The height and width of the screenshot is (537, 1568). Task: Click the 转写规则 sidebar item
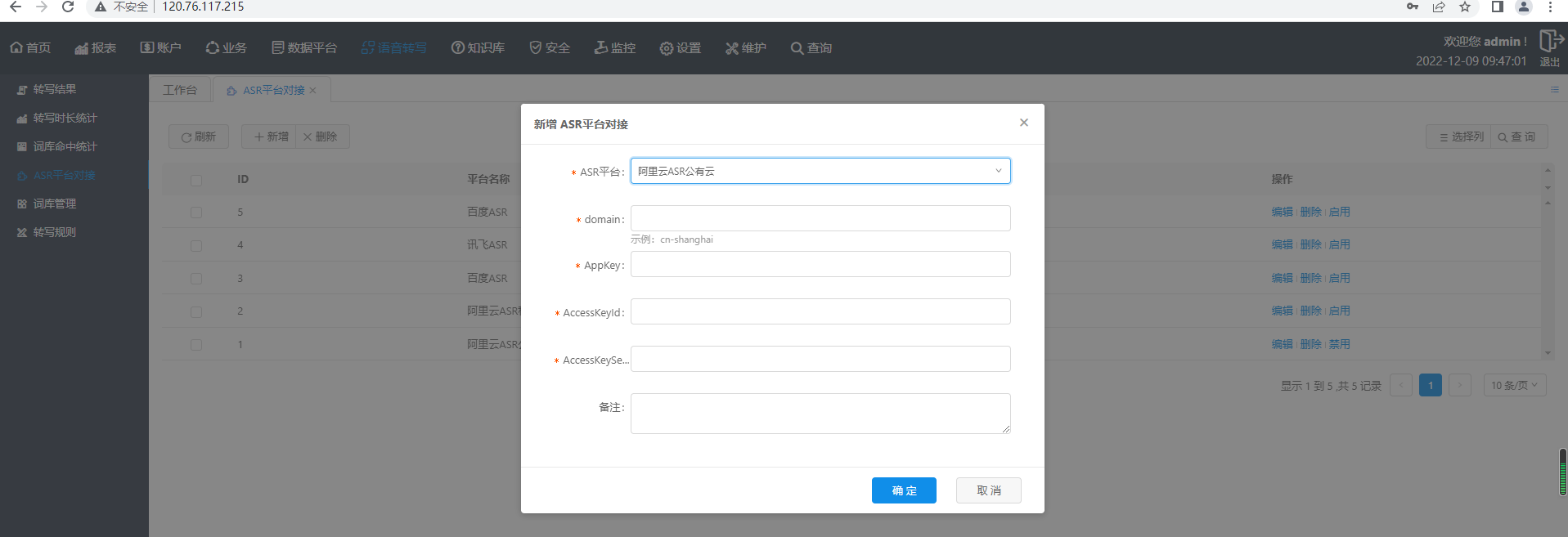(54, 232)
